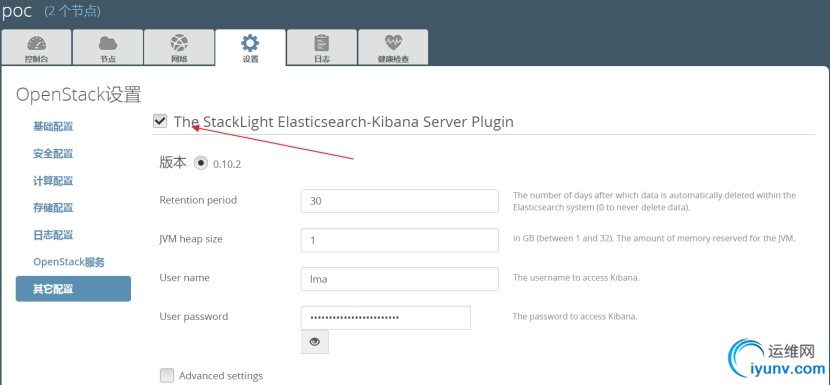Select version 0.10.2 radio button
831x385 pixels.
[201, 163]
